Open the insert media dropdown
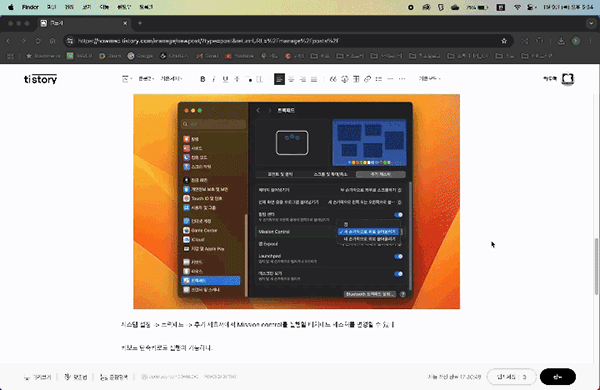 (x=127, y=79)
